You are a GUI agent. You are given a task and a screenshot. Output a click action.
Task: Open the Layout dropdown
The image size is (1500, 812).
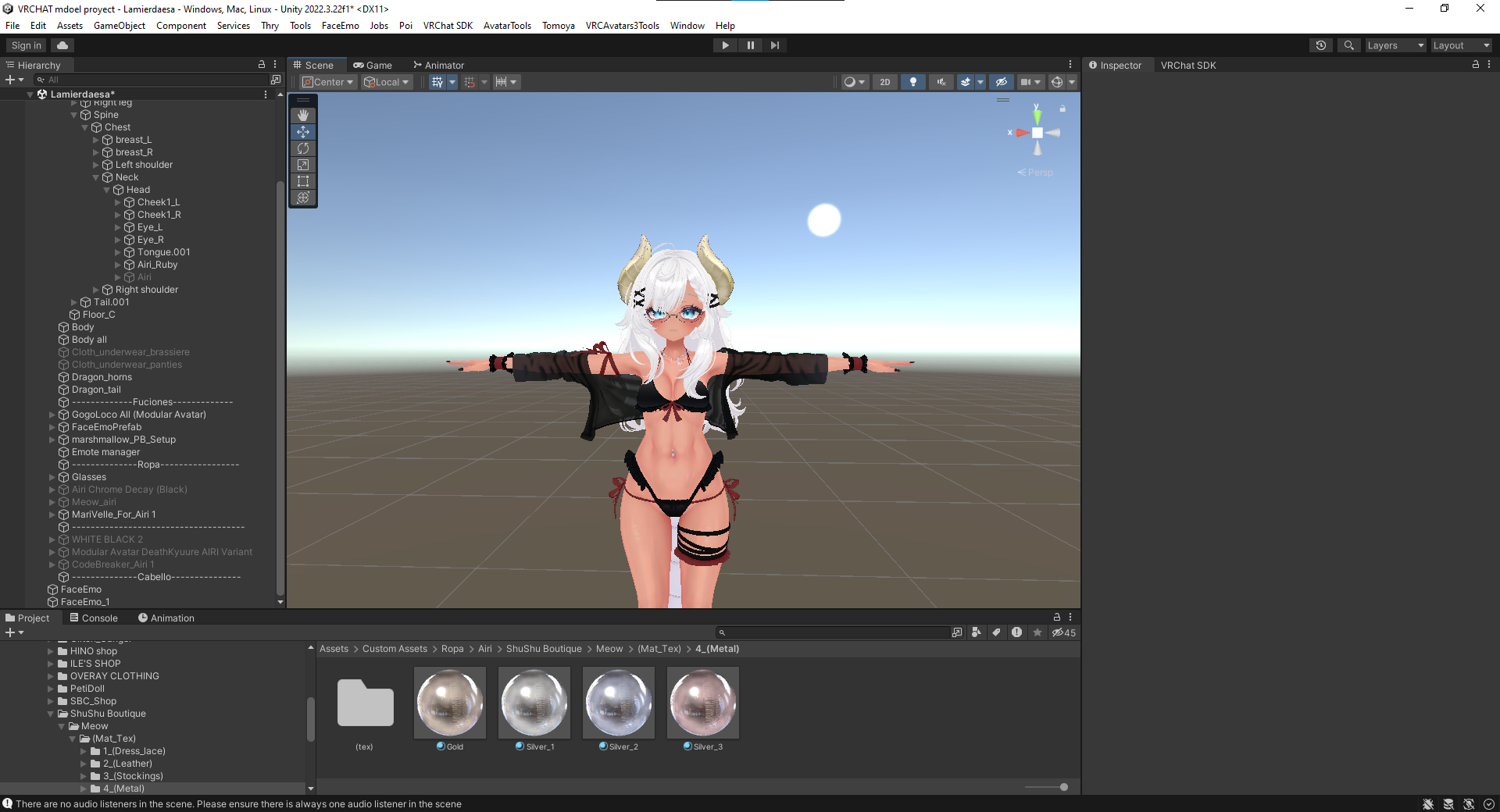(1461, 45)
